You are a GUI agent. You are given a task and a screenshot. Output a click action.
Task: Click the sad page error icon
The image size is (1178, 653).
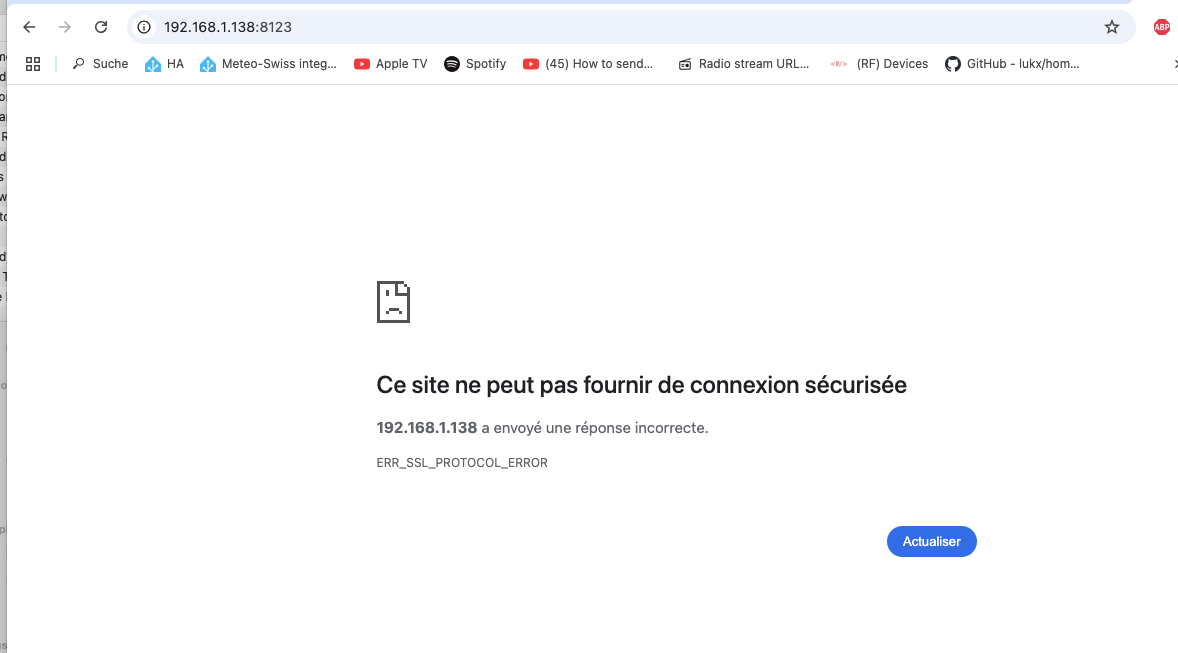pos(393,302)
